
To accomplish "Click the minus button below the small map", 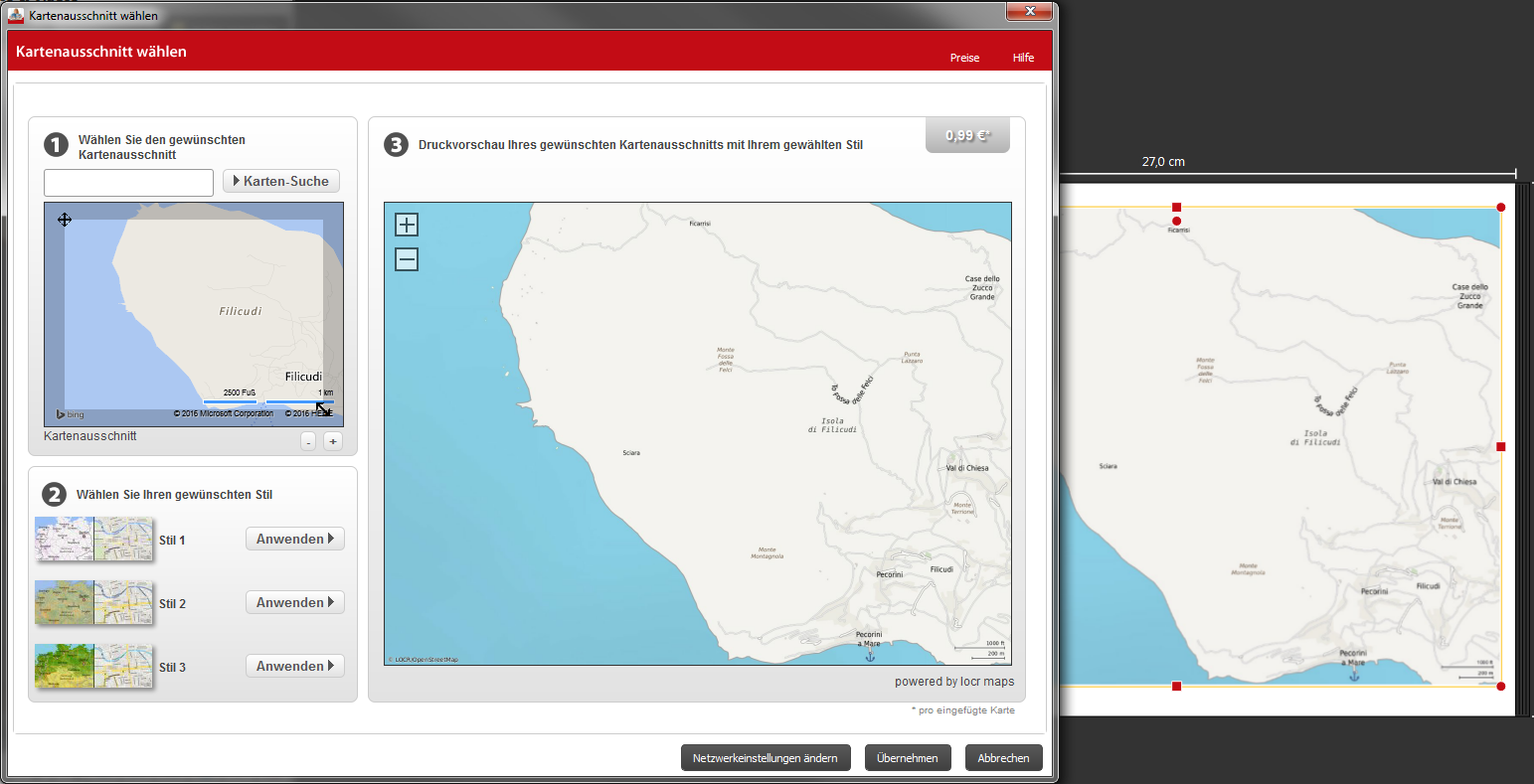I will pyautogui.click(x=308, y=442).
